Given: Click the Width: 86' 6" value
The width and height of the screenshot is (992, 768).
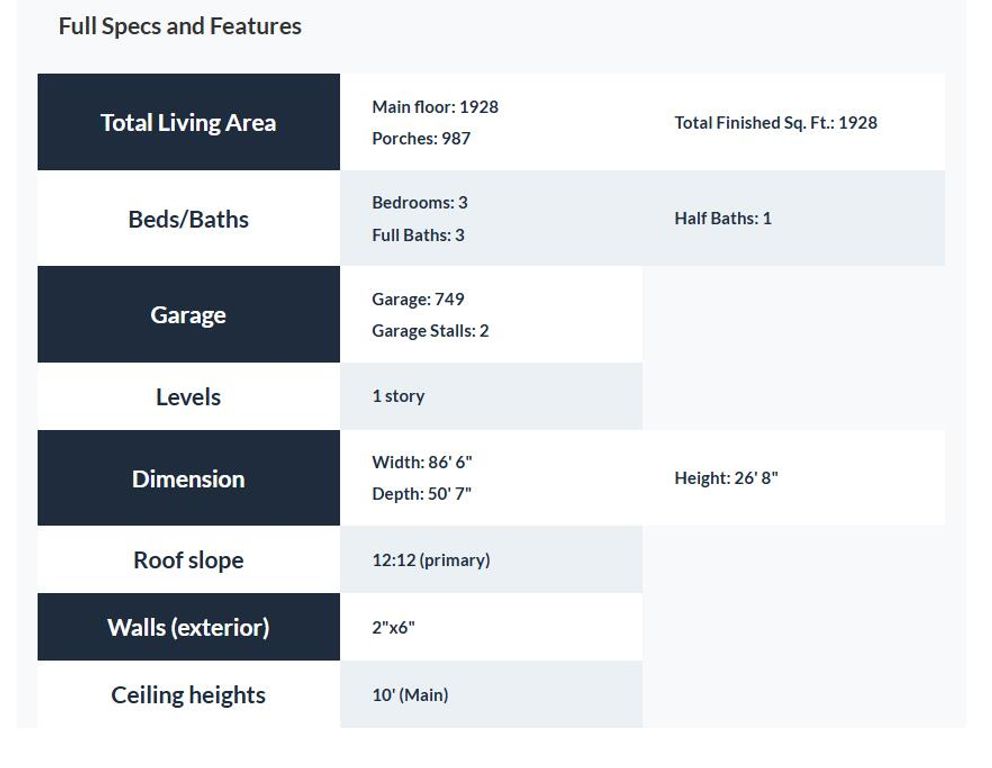Looking at the screenshot, I should [422, 462].
